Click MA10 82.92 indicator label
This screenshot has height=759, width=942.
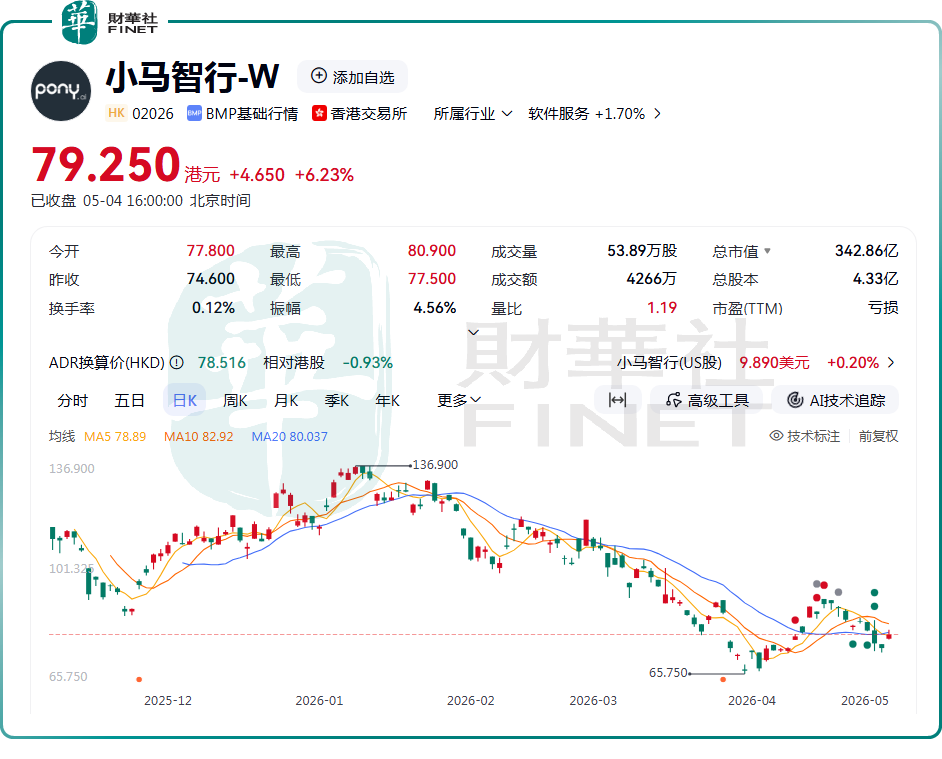click(x=198, y=436)
